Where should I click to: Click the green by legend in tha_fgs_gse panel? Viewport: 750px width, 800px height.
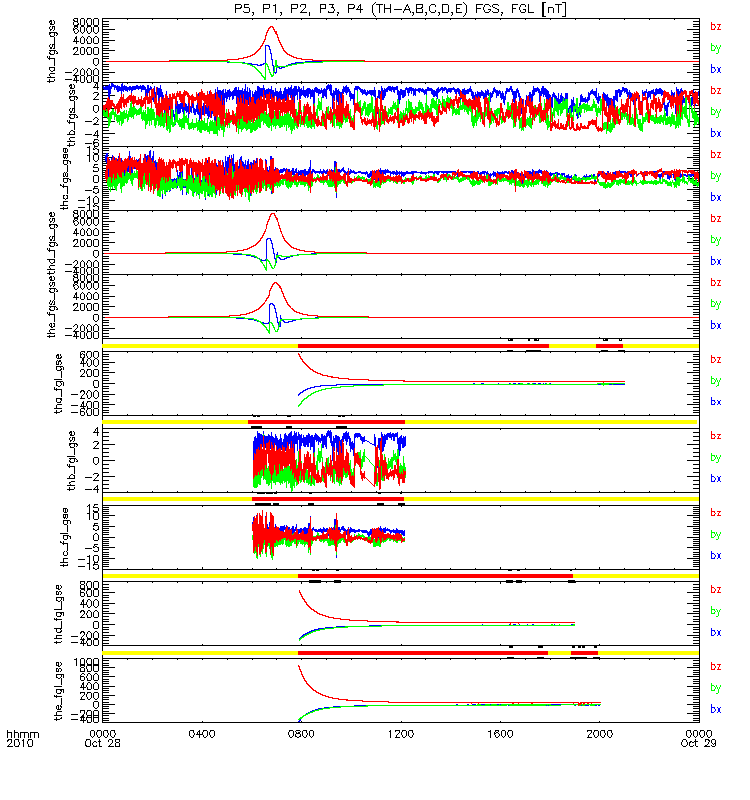(716, 48)
